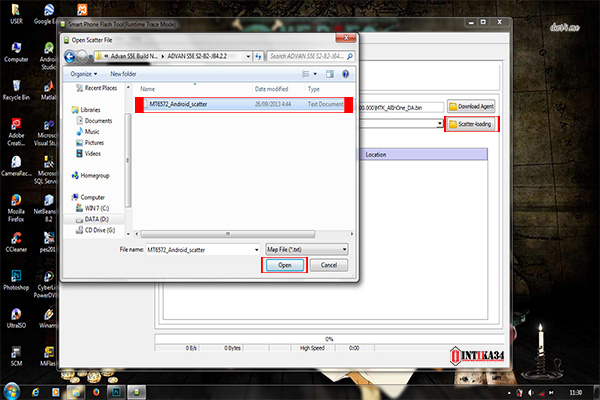Select Music library
The width and height of the screenshot is (600, 400).
click(88, 132)
